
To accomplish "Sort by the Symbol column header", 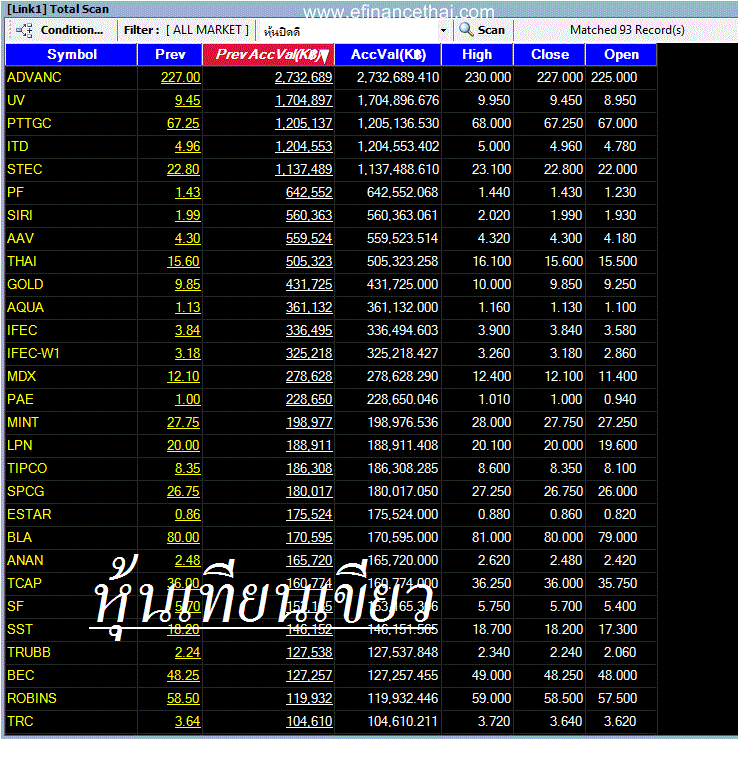I will tap(72, 55).
